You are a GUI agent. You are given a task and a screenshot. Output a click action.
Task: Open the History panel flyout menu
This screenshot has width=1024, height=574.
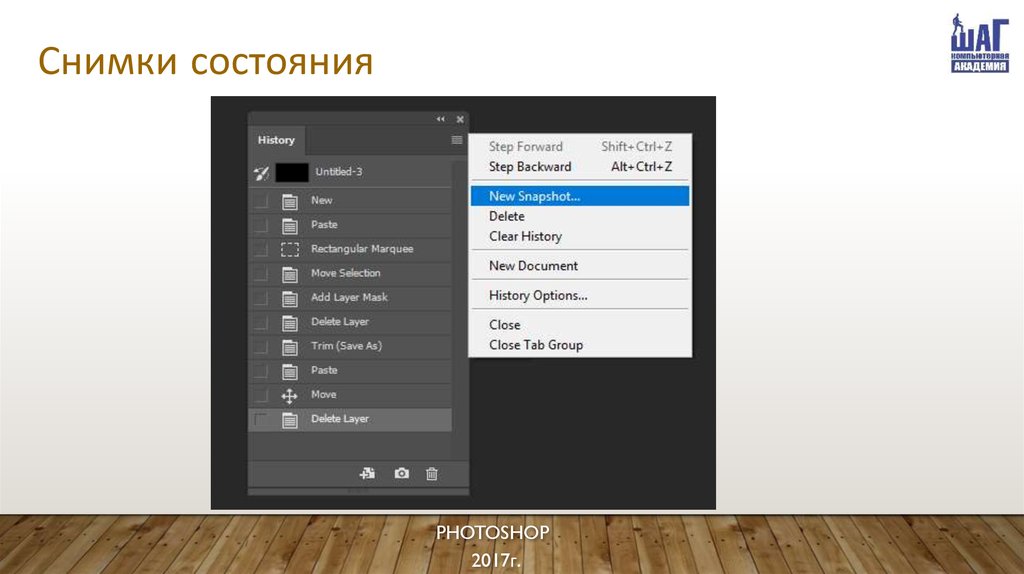click(x=457, y=141)
